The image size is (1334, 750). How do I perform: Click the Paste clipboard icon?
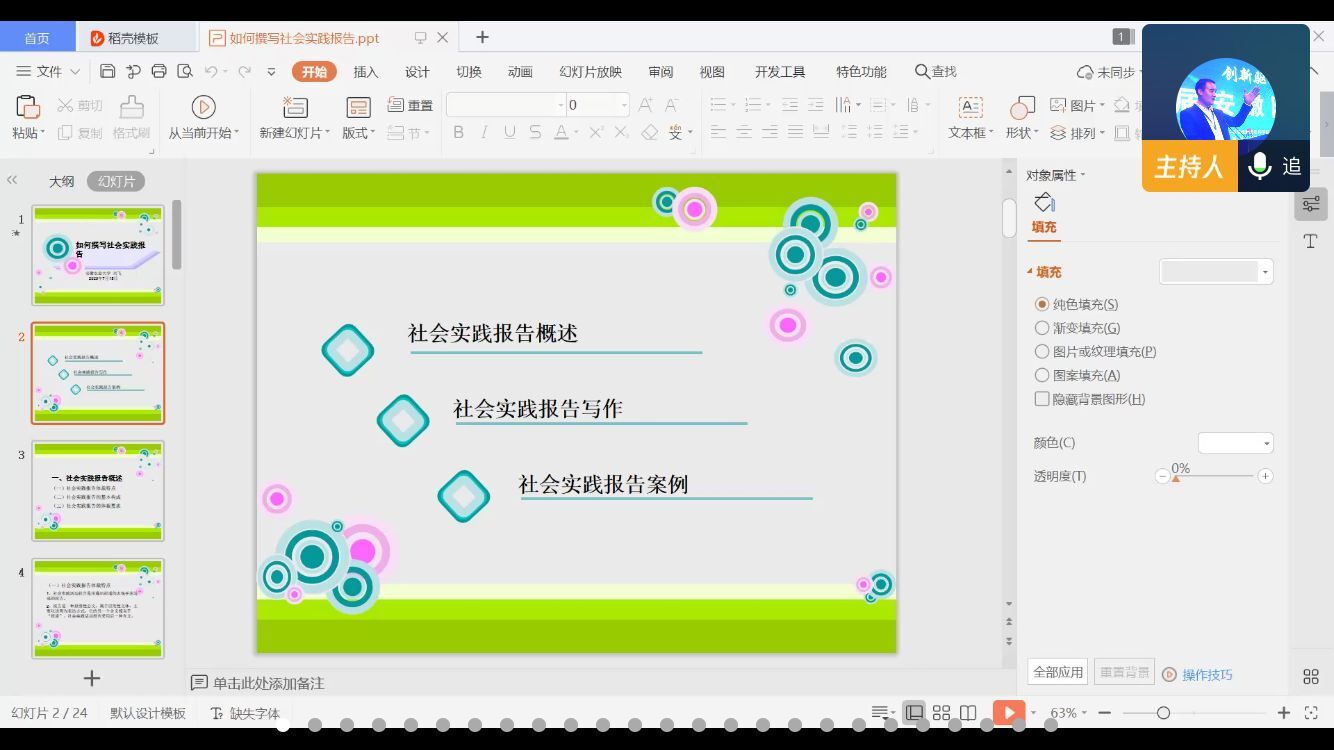[27, 107]
